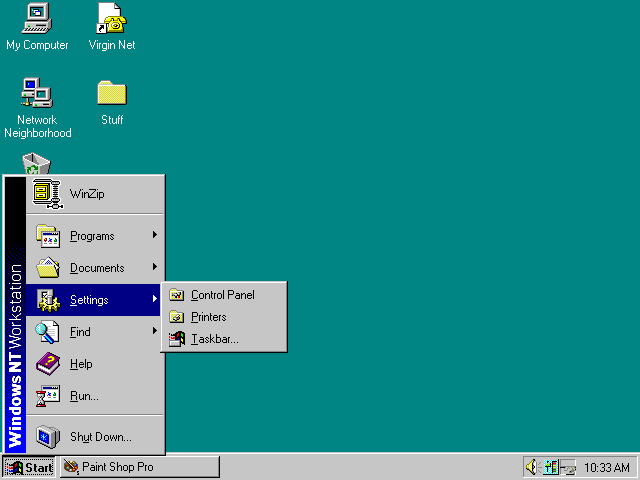
Task: Expand the Documents submenu arrow
Action: pos(155,267)
